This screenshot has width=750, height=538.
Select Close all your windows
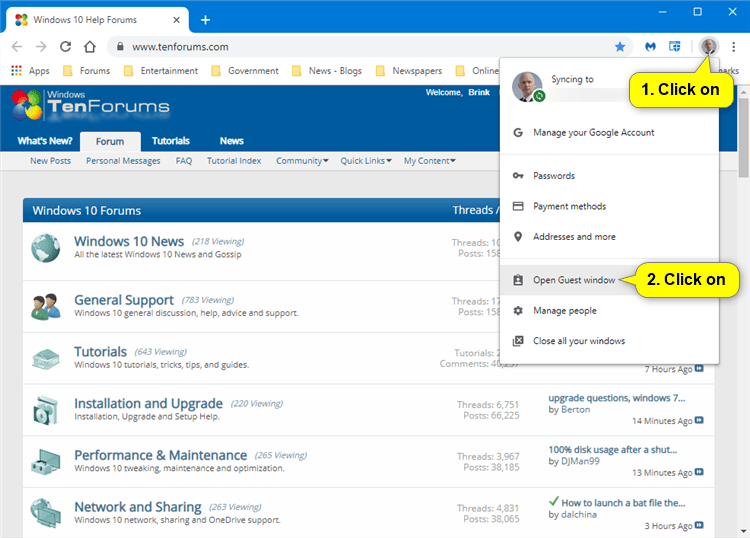[x=609, y=341]
